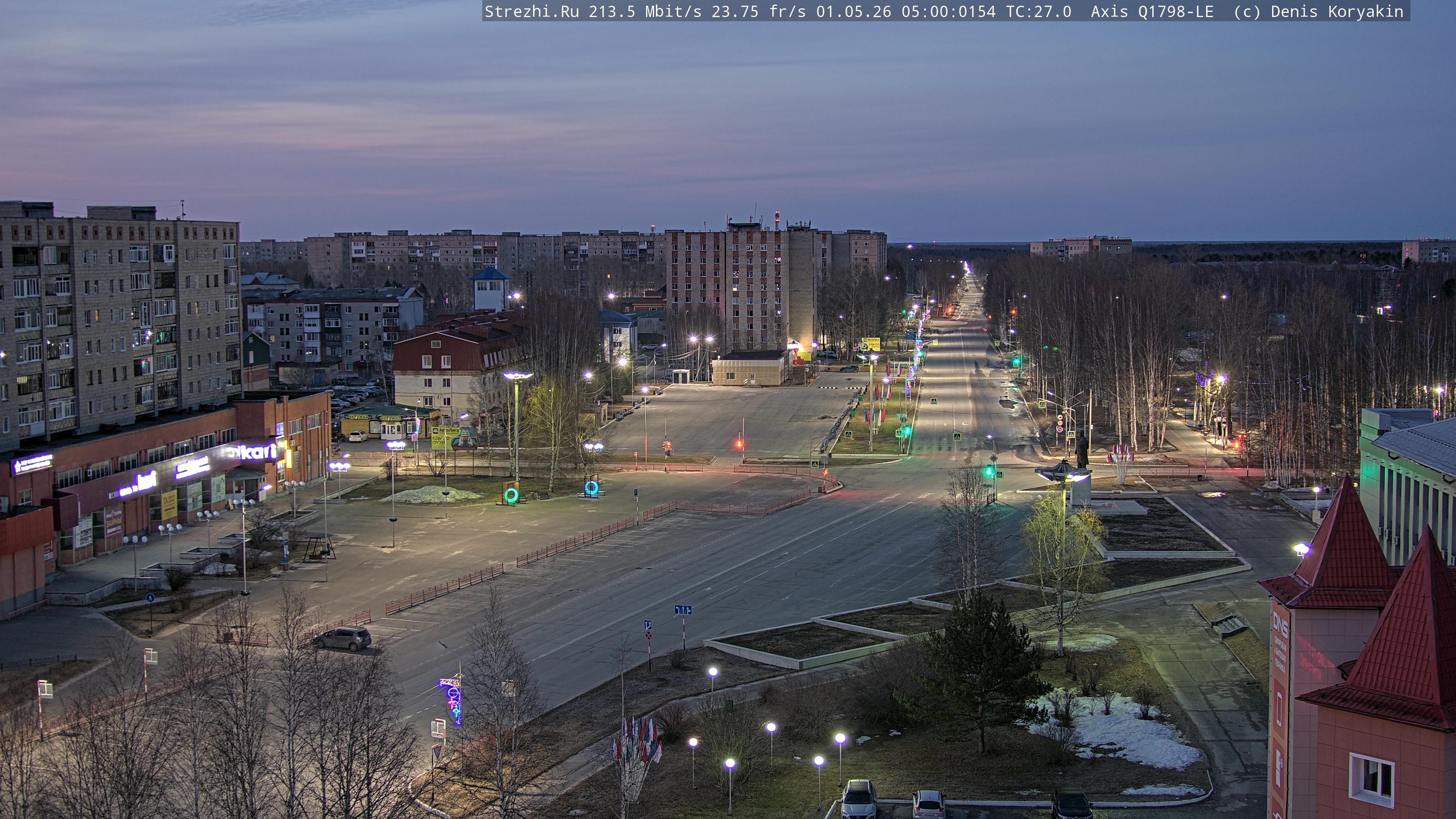Click the blue lane-direction road sign
Screen dimensions: 1456x819
coord(683,610)
